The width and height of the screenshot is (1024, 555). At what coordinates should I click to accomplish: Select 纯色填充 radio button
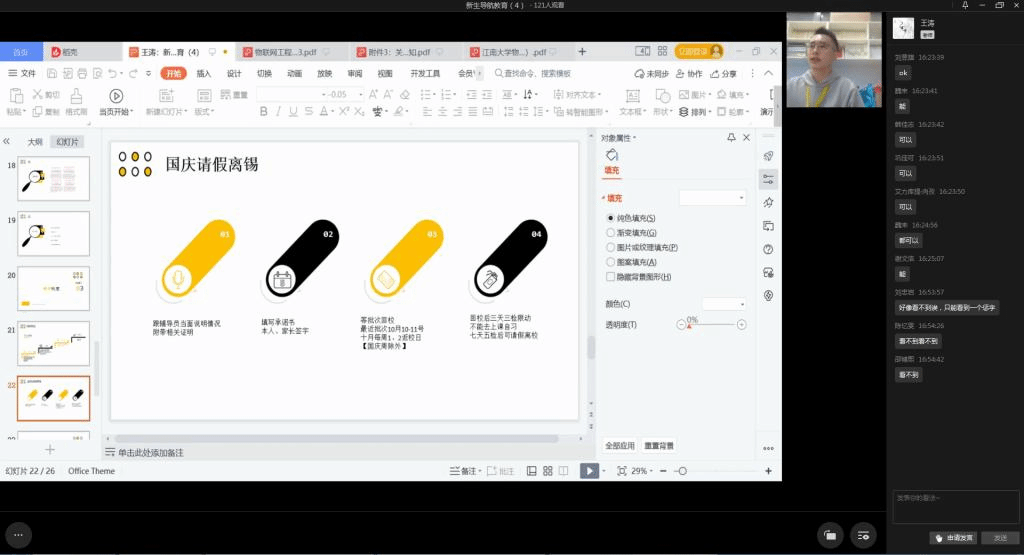click(x=611, y=218)
